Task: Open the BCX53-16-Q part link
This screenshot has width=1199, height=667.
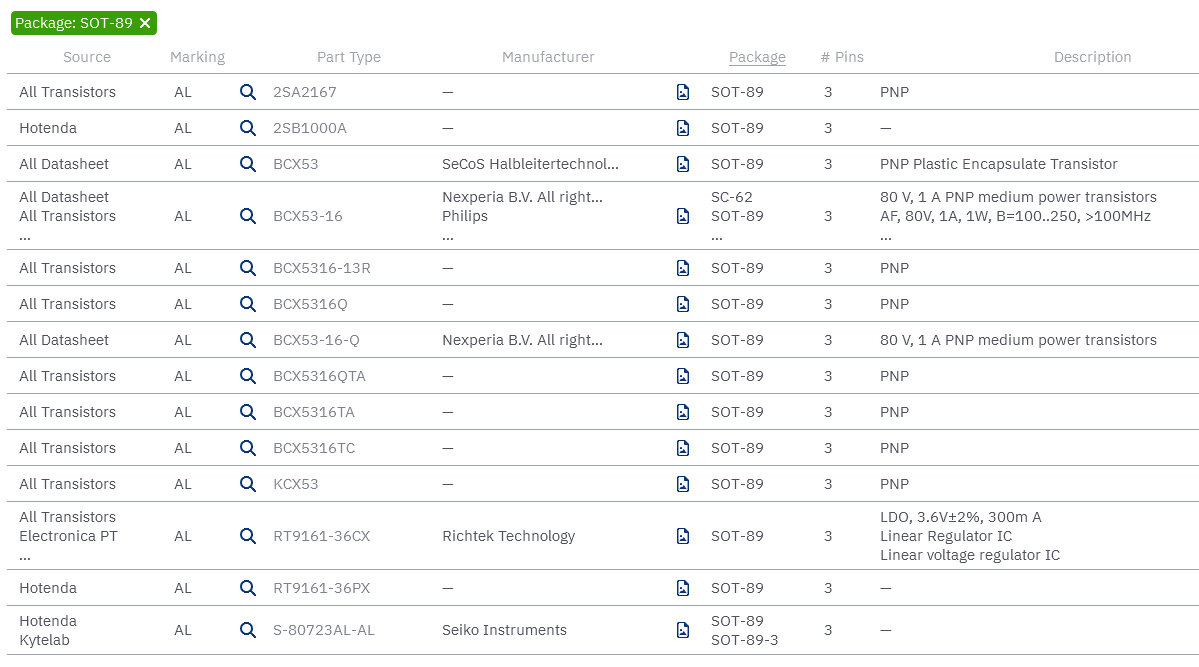Action: (316, 340)
